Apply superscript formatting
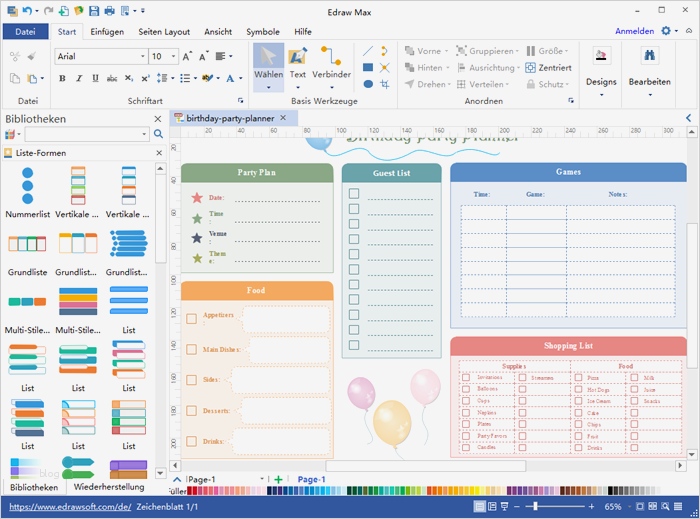This screenshot has width=700, height=519. (145, 79)
